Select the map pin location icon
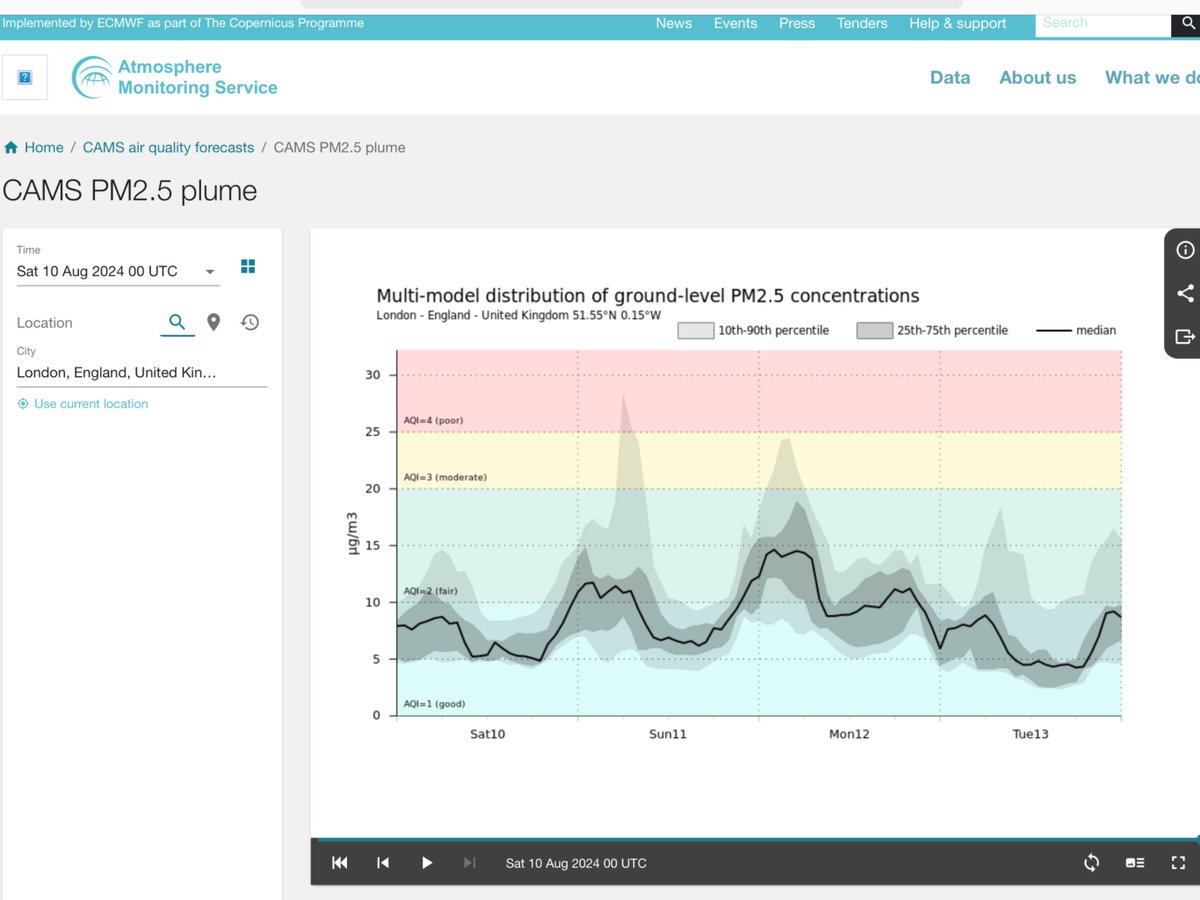This screenshot has height=900, width=1200. [213, 322]
